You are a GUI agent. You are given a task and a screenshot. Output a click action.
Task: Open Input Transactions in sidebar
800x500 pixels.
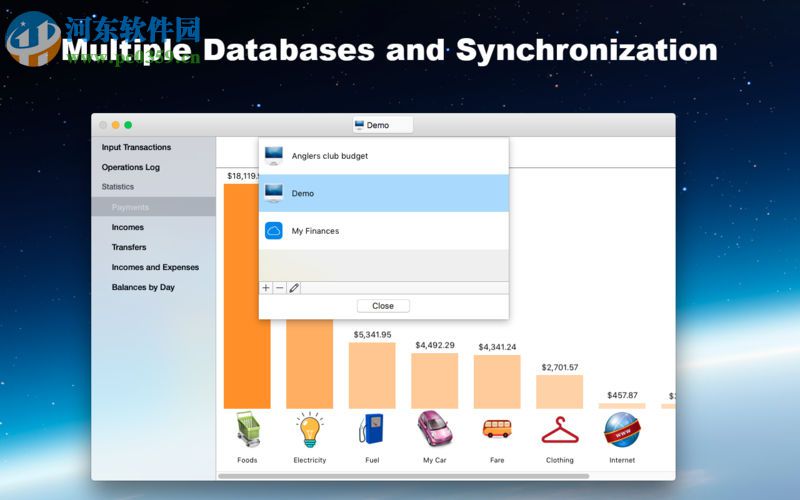coord(136,147)
